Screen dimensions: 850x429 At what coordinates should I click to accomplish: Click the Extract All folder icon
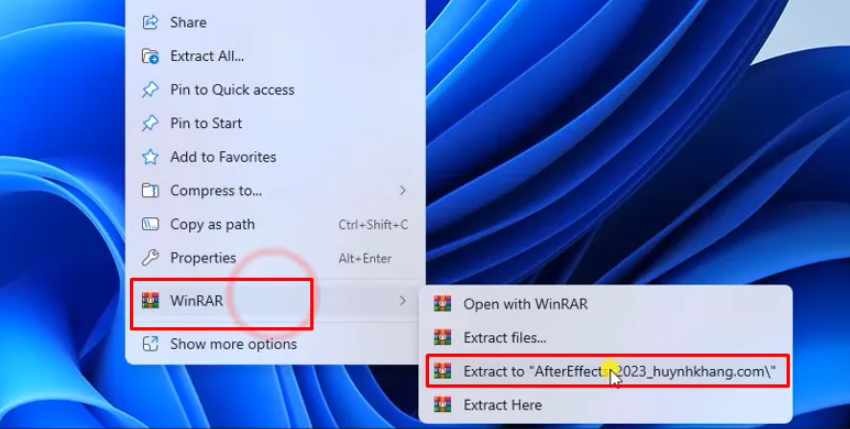pos(150,56)
